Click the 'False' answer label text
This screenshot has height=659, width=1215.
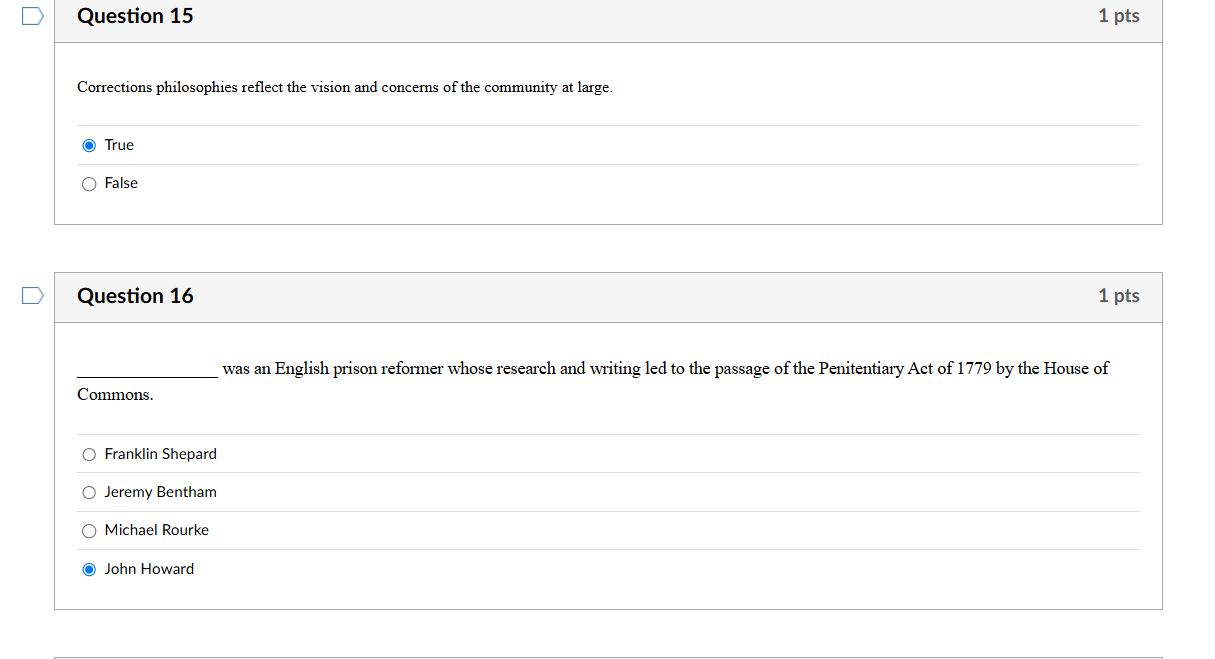pyautogui.click(x=121, y=183)
